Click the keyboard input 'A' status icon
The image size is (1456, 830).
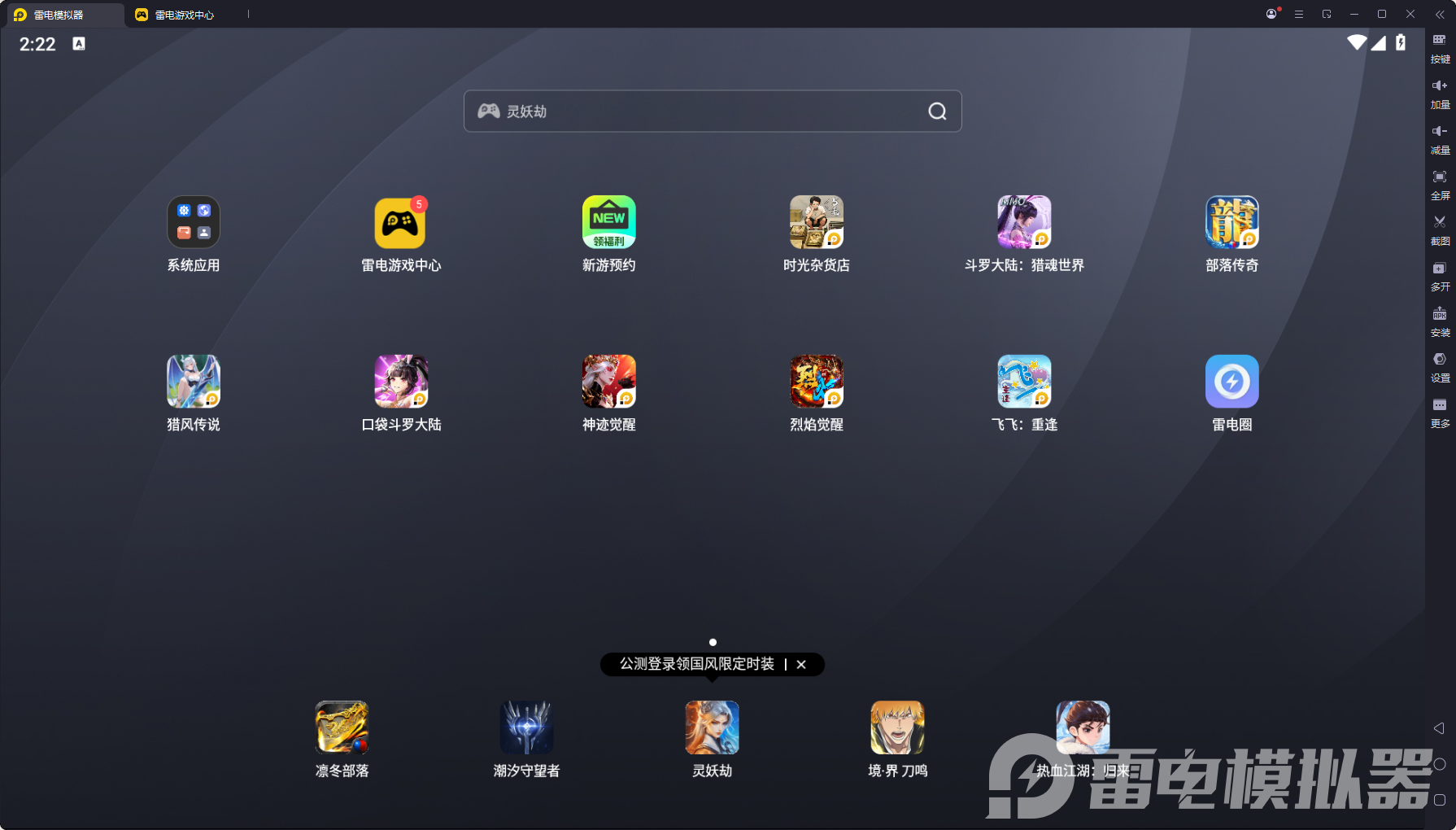pos(79,43)
